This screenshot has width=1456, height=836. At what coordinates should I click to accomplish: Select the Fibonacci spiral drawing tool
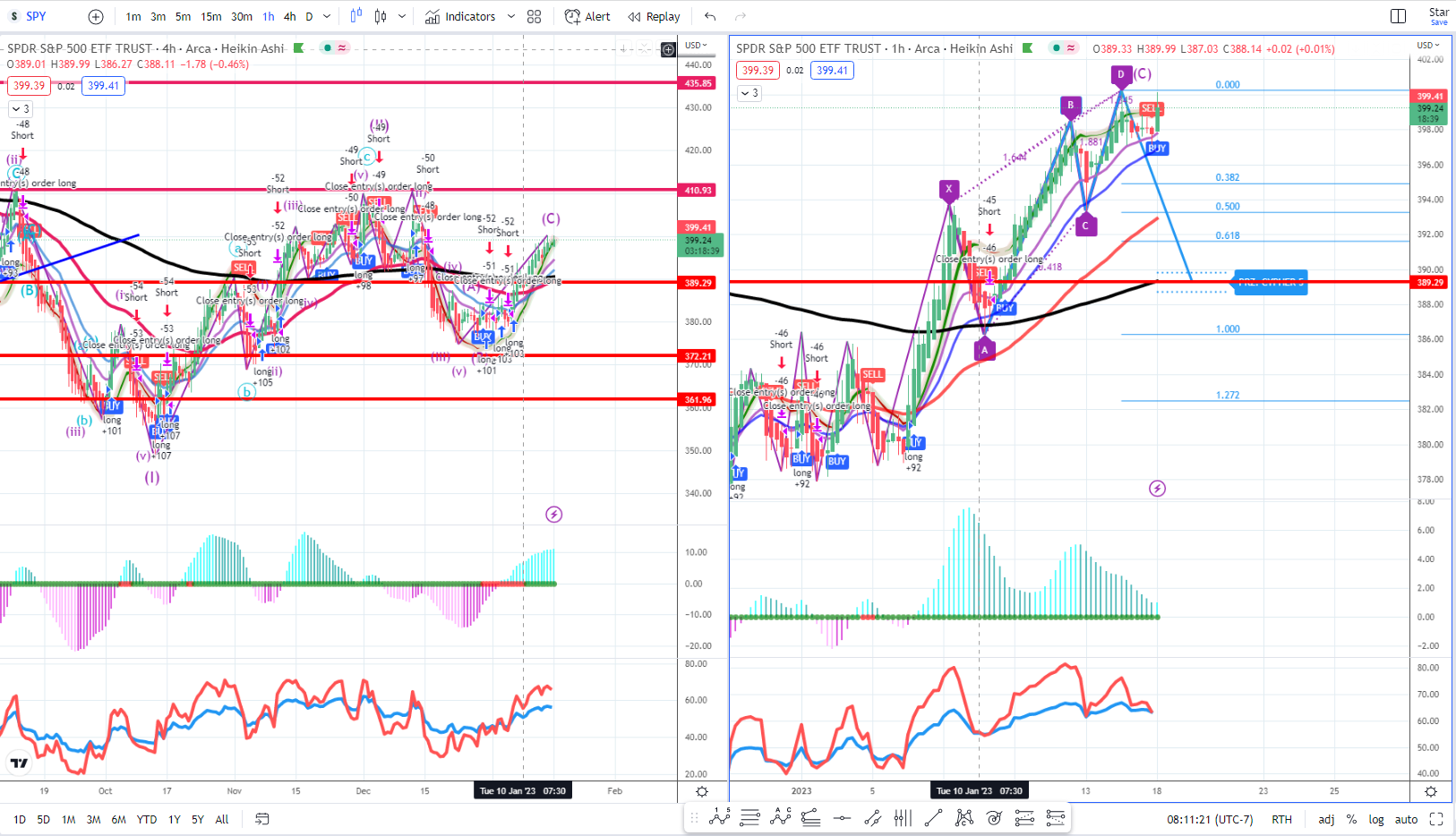click(x=994, y=817)
